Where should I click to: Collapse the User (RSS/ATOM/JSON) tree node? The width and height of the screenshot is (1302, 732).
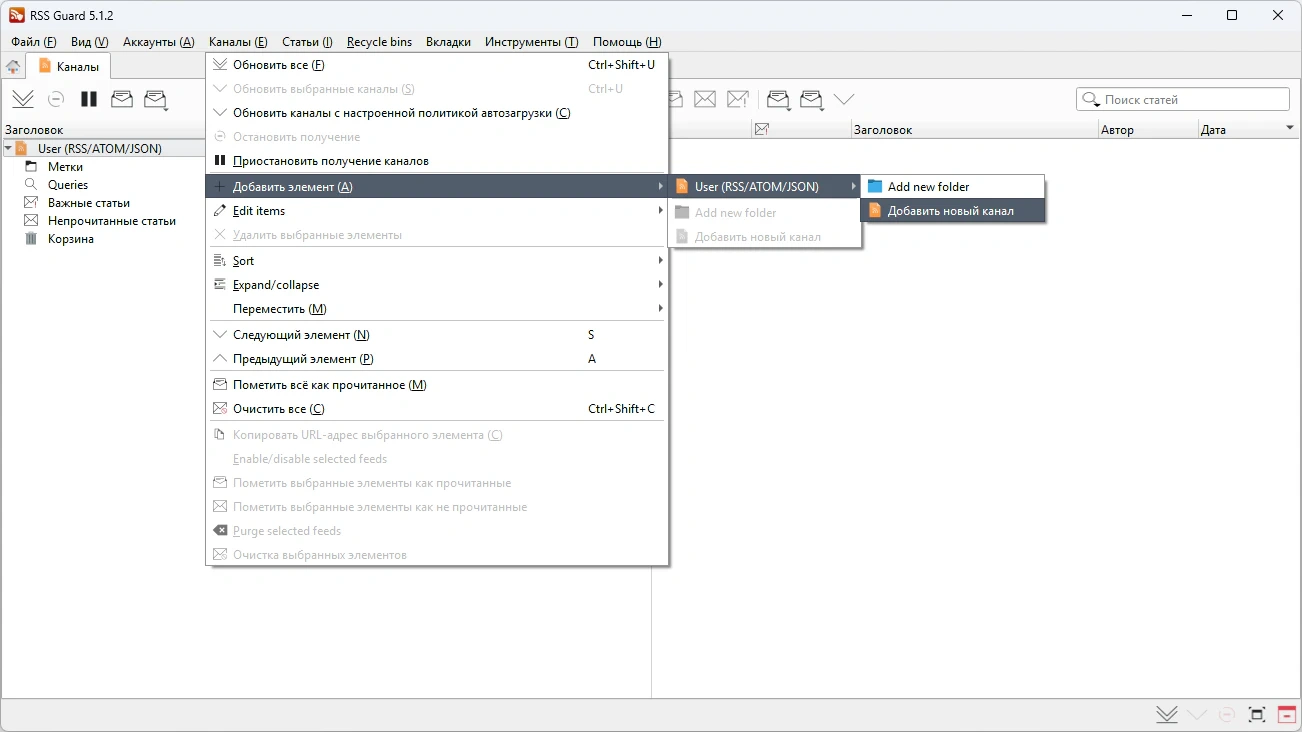click(x=8, y=148)
